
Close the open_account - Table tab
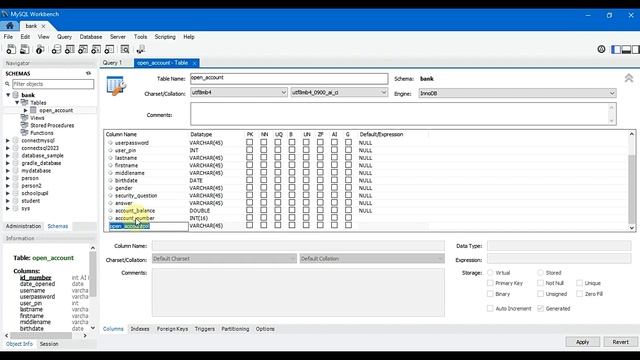coord(195,63)
